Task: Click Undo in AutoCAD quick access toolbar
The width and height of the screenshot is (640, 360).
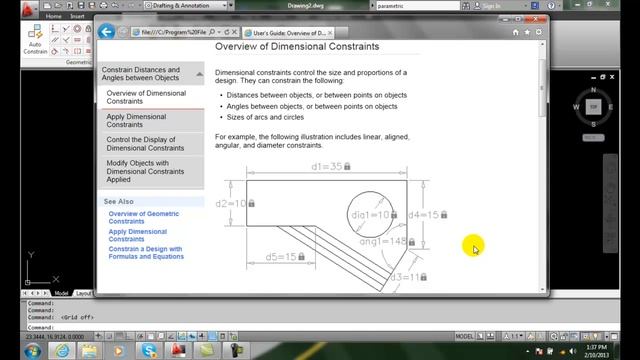Action: click(115, 6)
